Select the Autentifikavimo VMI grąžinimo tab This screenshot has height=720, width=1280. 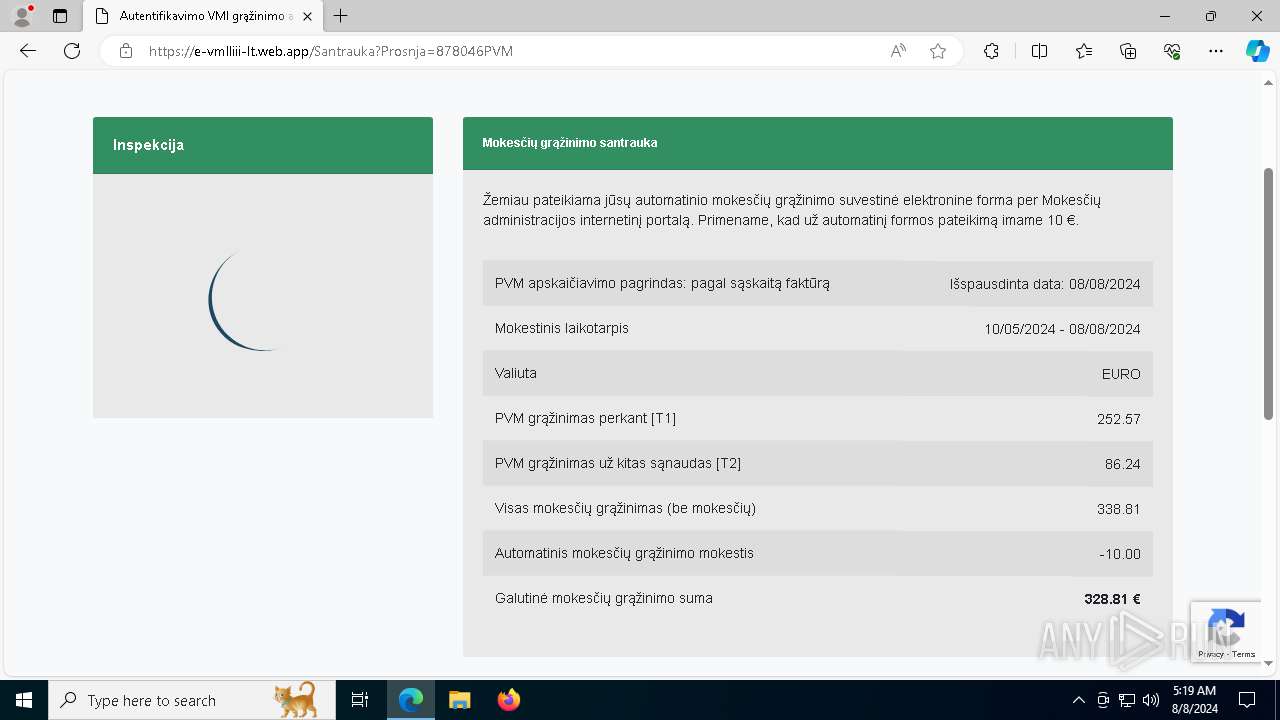203,16
